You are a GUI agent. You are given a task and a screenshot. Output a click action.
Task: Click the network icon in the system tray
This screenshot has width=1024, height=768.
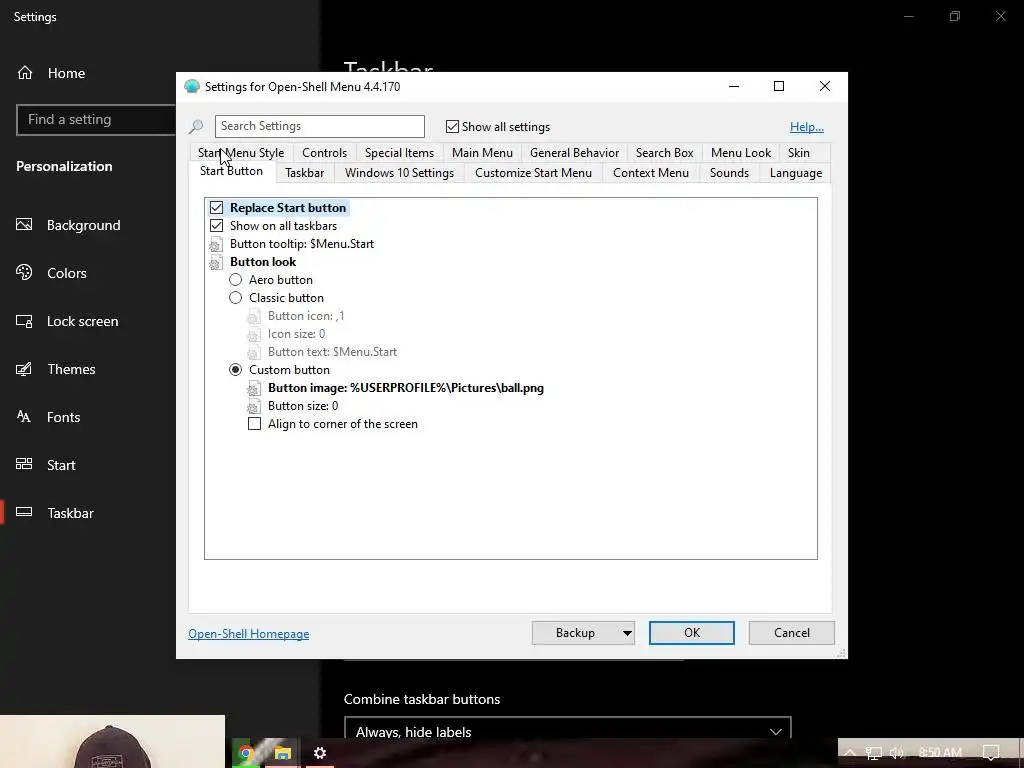(873, 753)
